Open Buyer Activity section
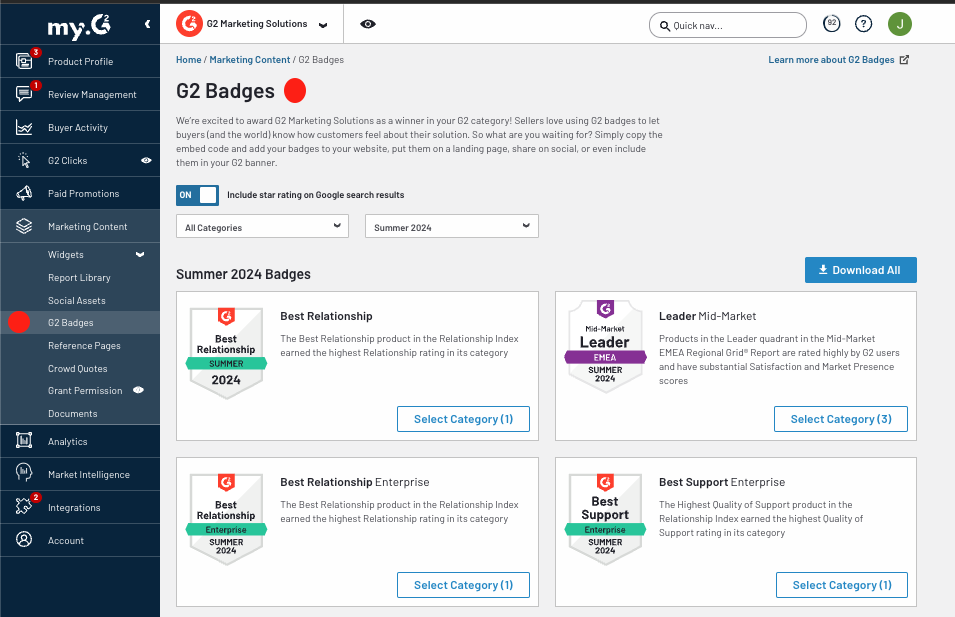This screenshot has height=617, width=955. (80, 127)
